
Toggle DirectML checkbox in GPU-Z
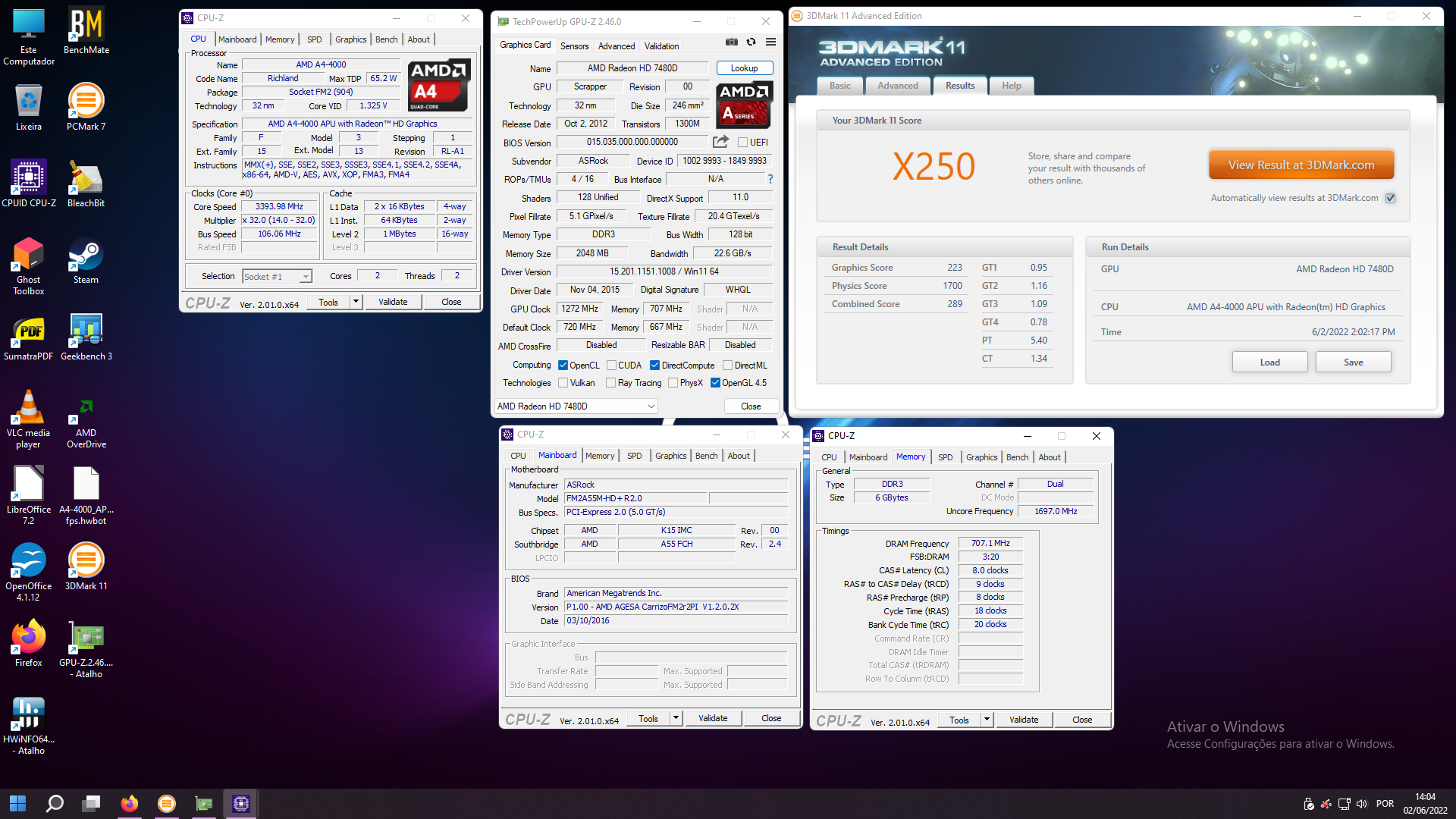click(x=727, y=366)
